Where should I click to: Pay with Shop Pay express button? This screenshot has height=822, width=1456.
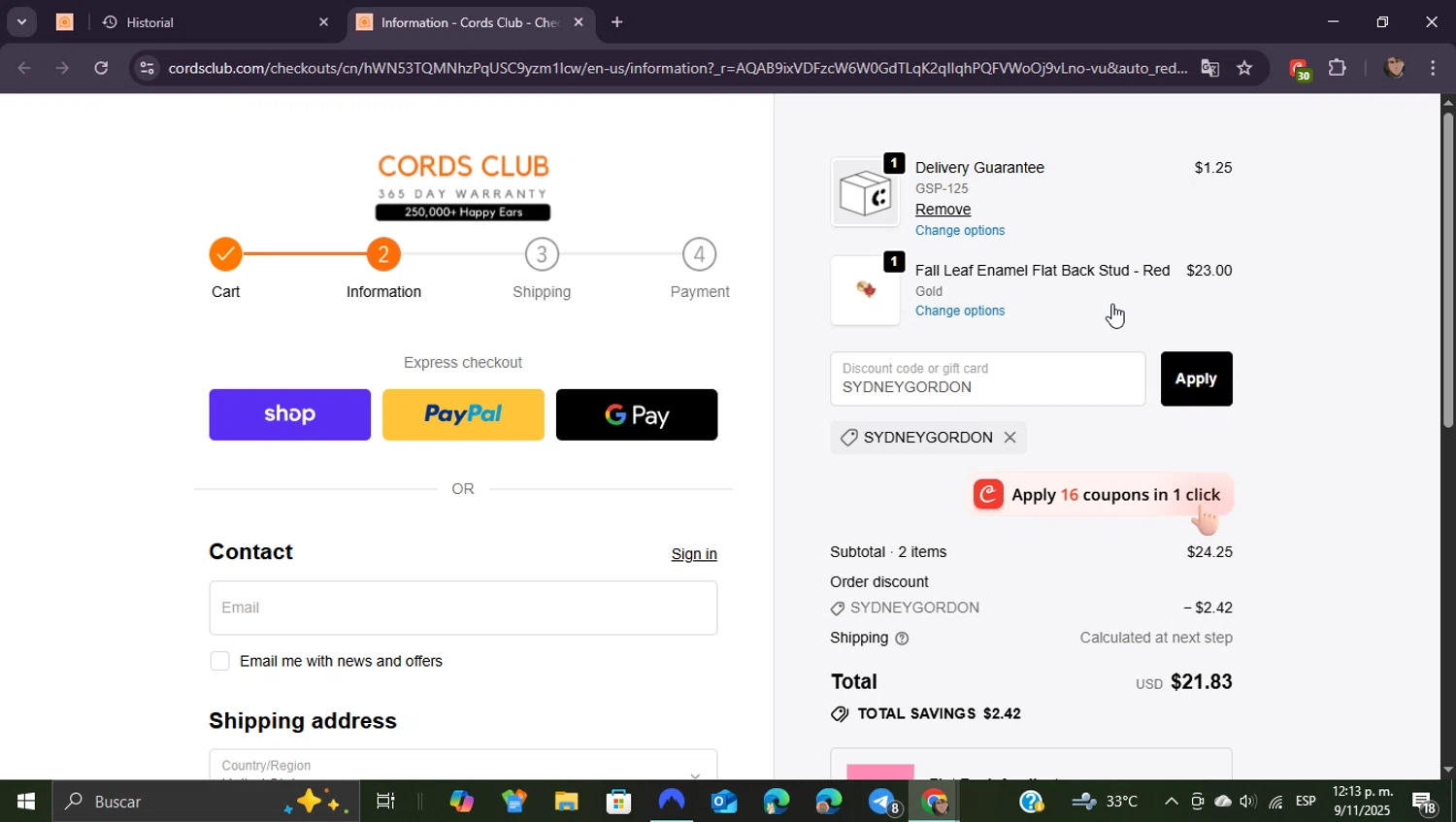[x=289, y=414]
